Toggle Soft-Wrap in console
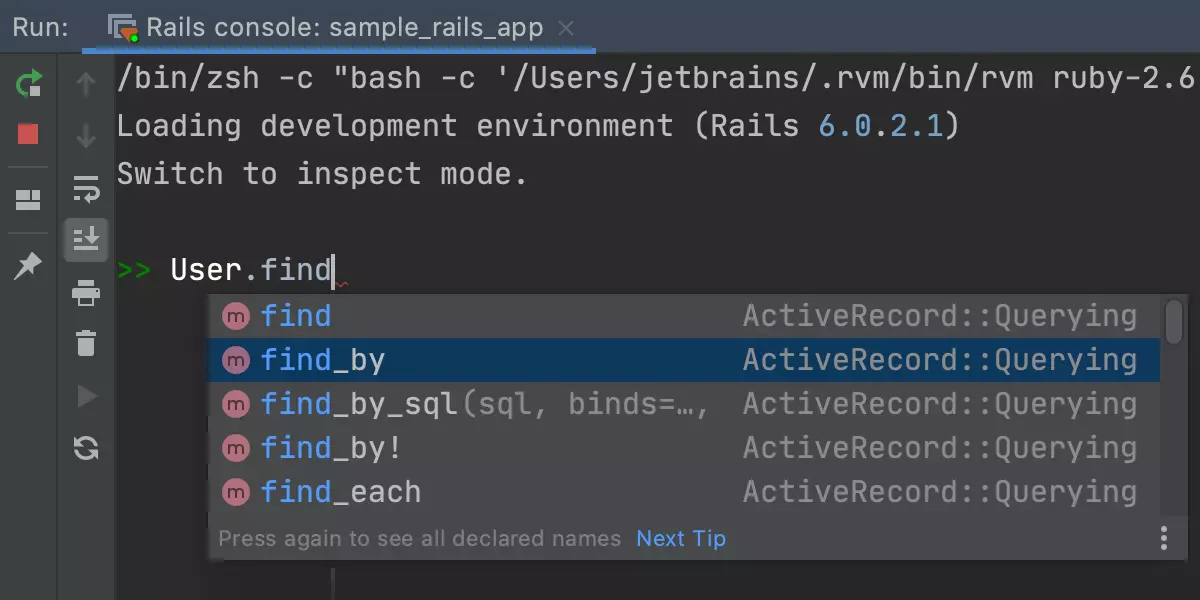Viewport: 1200px width, 600px height. tap(86, 188)
